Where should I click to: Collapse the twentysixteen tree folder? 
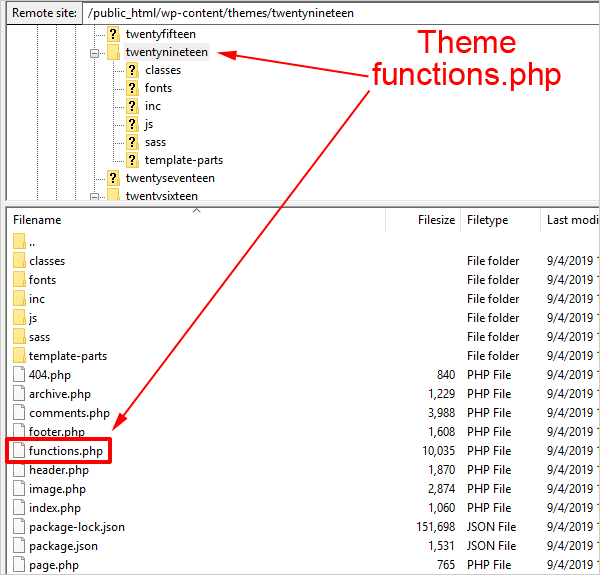tap(94, 197)
